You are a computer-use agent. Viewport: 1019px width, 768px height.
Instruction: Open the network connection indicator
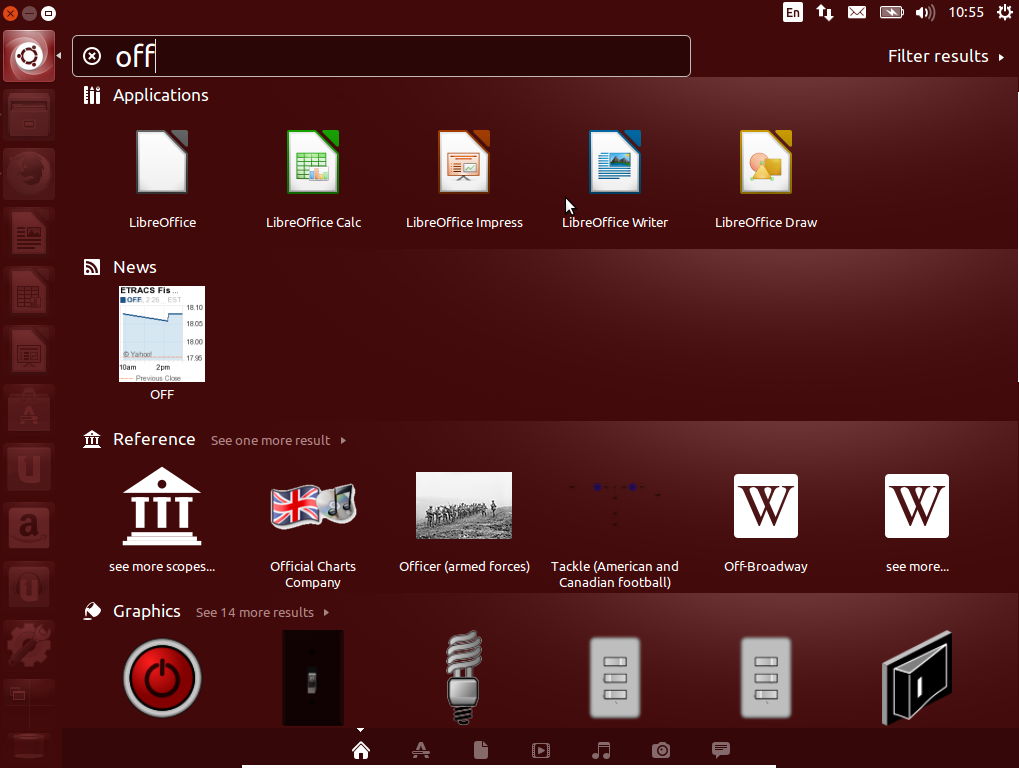coord(825,12)
